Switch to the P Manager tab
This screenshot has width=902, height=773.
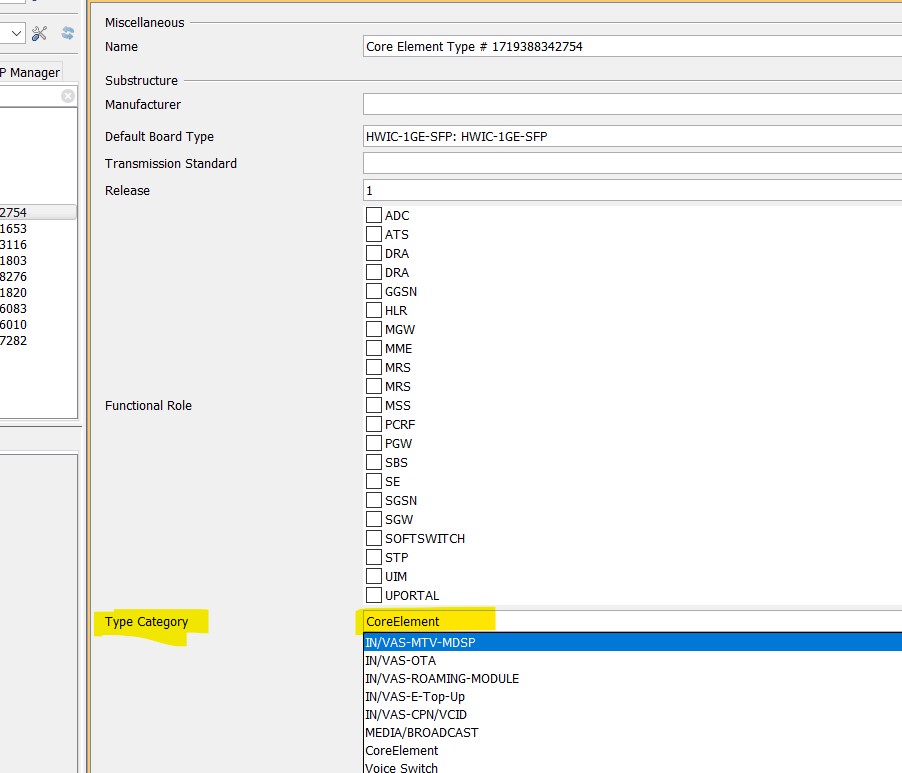point(30,72)
